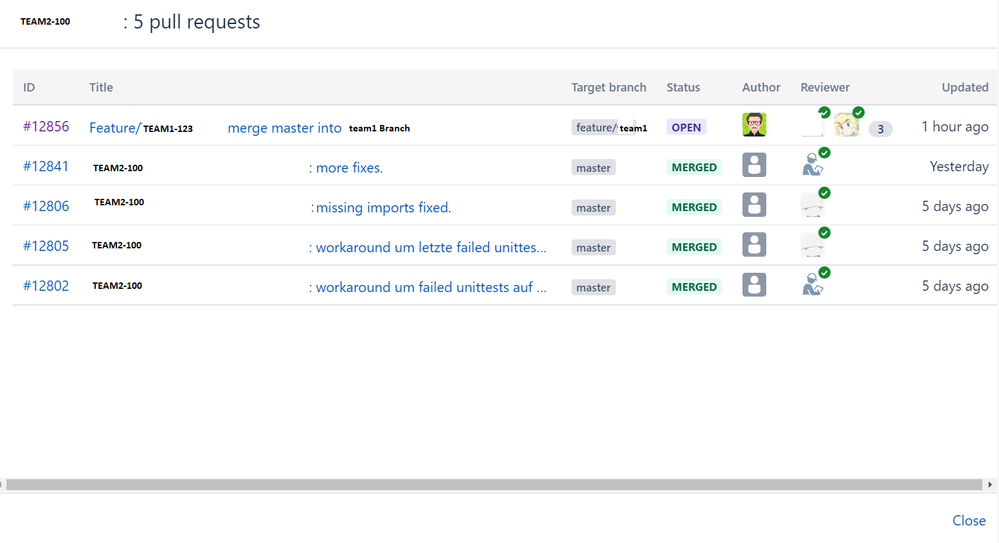
Task: Click blonde reviewer avatar in #12856 row
Action: [847, 126]
